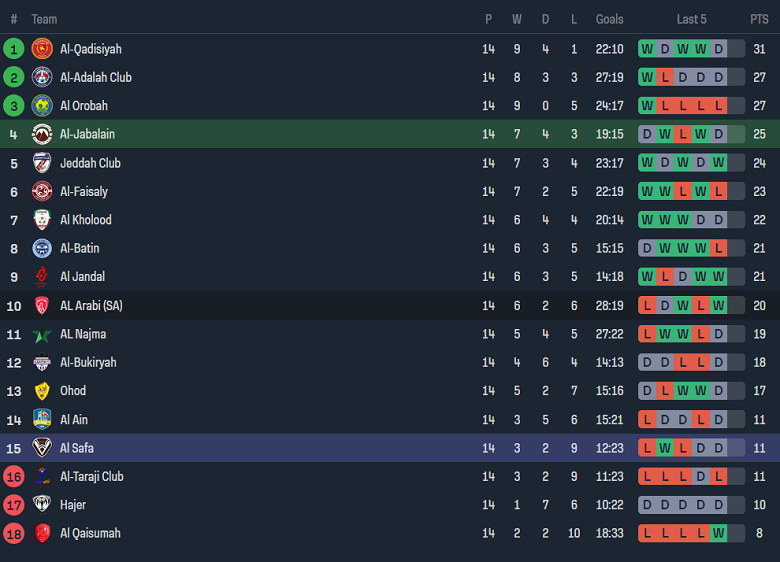The width and height of the screenshot is (780, 562).
Task: Click the Al-Adalah Club crest icon
Action: (42, 77)
